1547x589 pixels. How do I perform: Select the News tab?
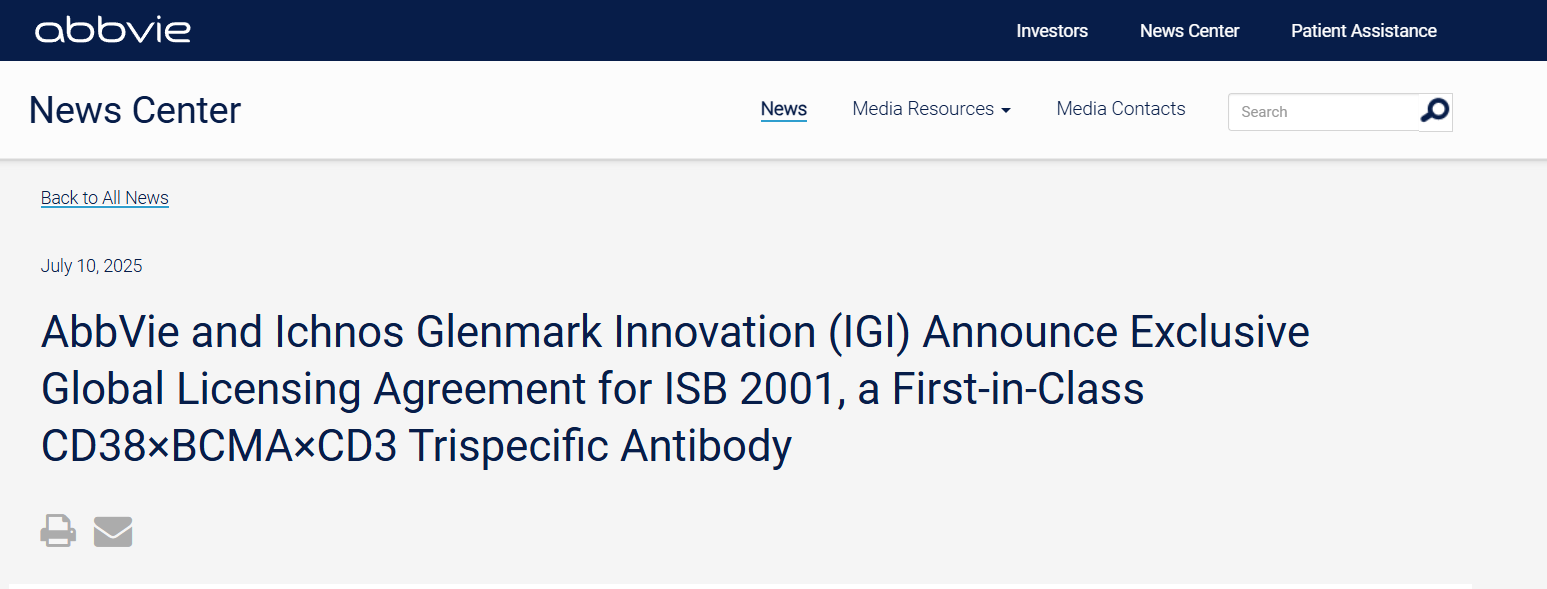(x=784, y=109)
